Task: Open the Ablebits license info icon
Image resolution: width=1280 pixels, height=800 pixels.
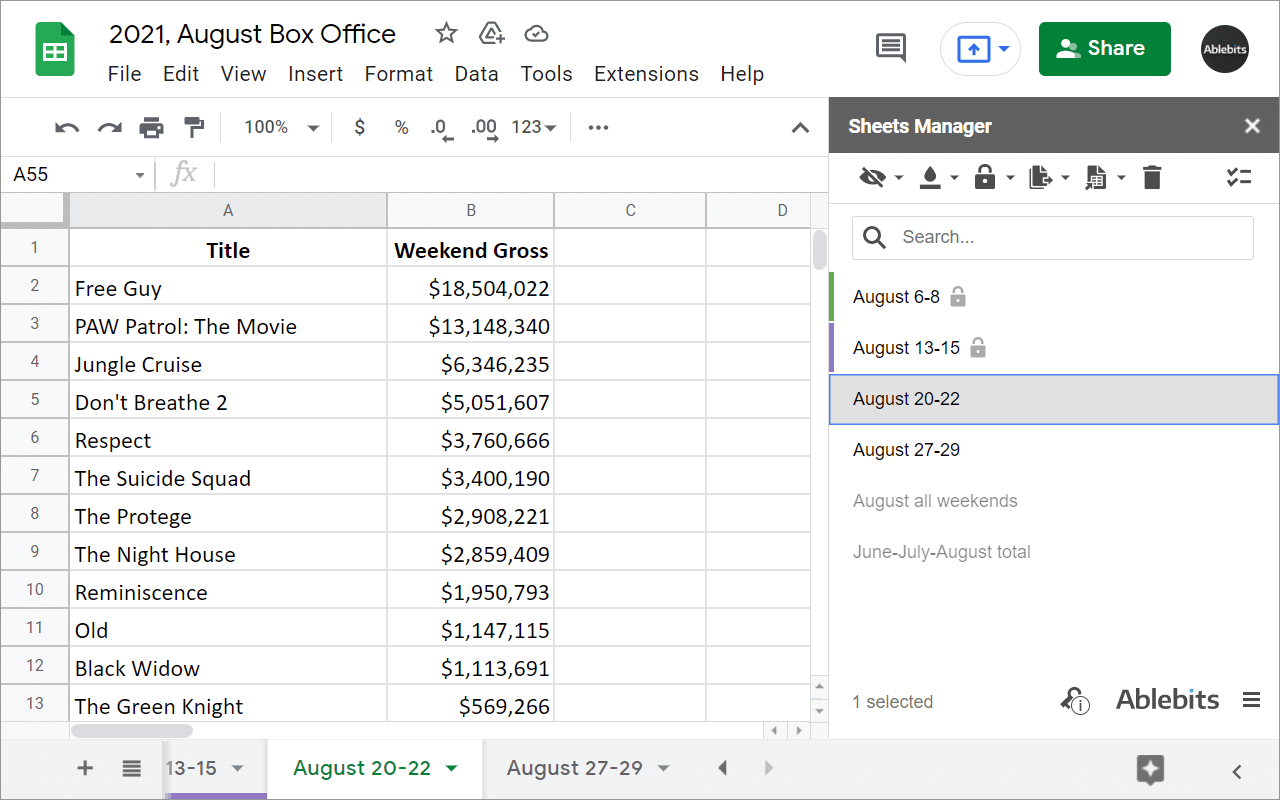Action: point(1074,701)
